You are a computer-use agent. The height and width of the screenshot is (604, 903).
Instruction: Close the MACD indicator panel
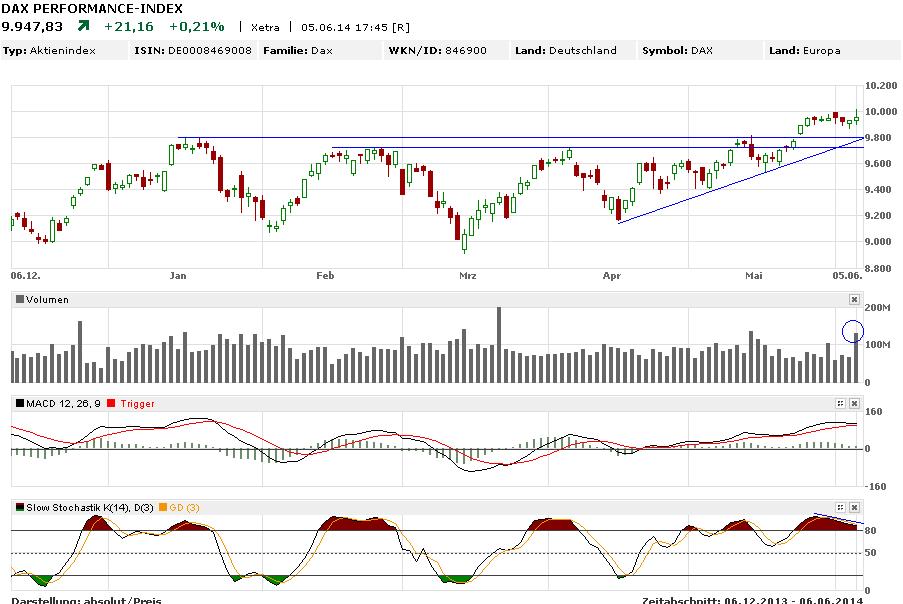tap(854, 404)
